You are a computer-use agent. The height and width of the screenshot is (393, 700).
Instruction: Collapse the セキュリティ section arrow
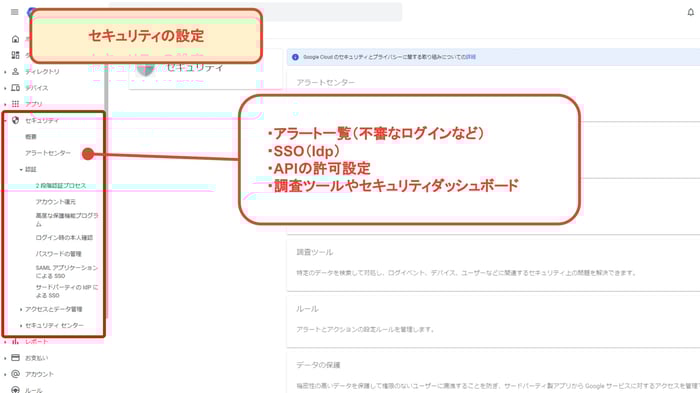[x=5, y=121]
